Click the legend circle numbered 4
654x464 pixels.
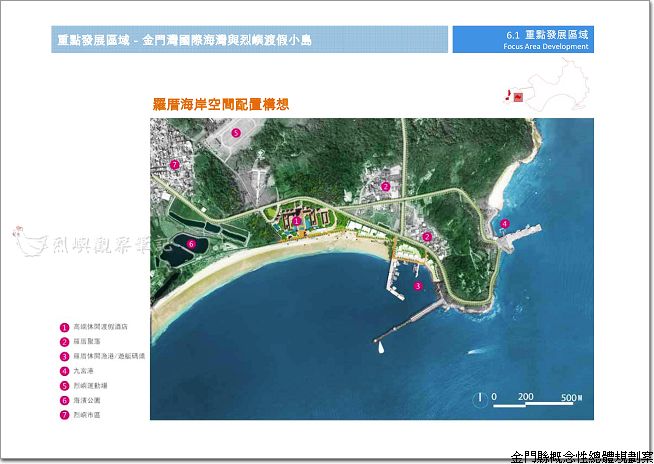(64, 371)
